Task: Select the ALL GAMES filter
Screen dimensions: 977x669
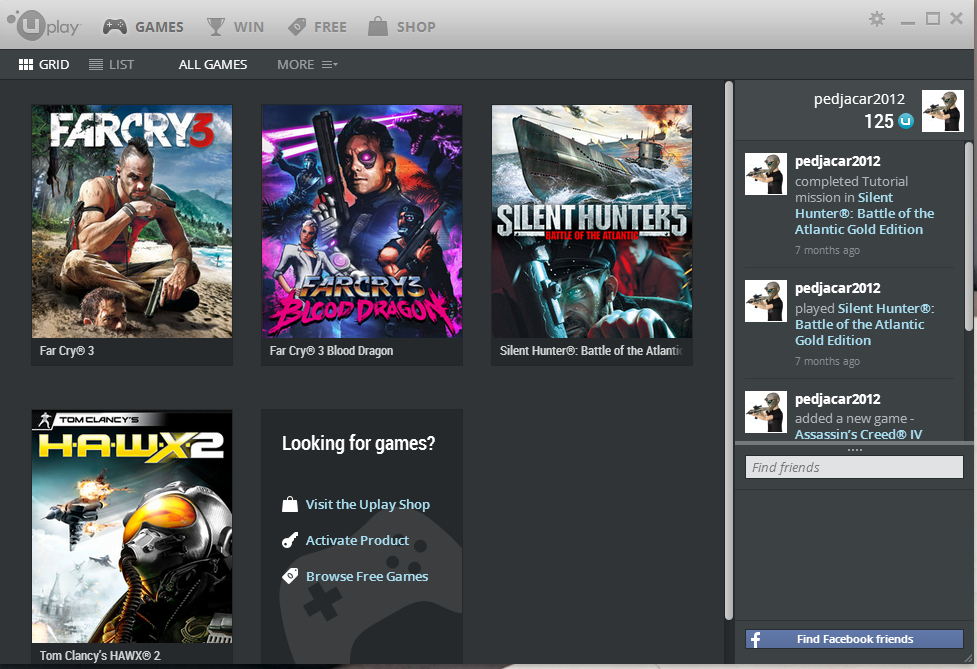Action: pos(212,65)
